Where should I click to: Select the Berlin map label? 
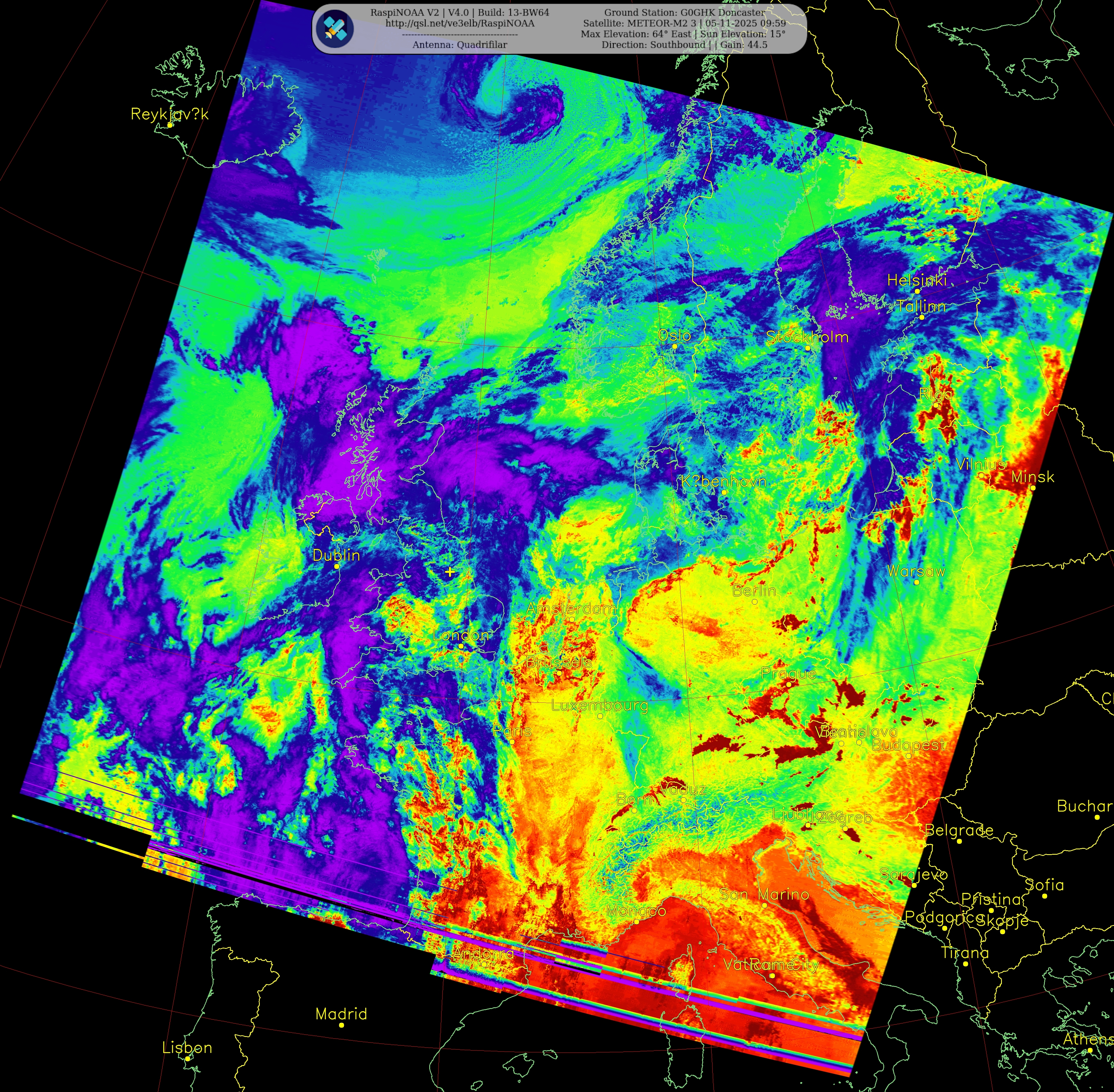(754, 591)
